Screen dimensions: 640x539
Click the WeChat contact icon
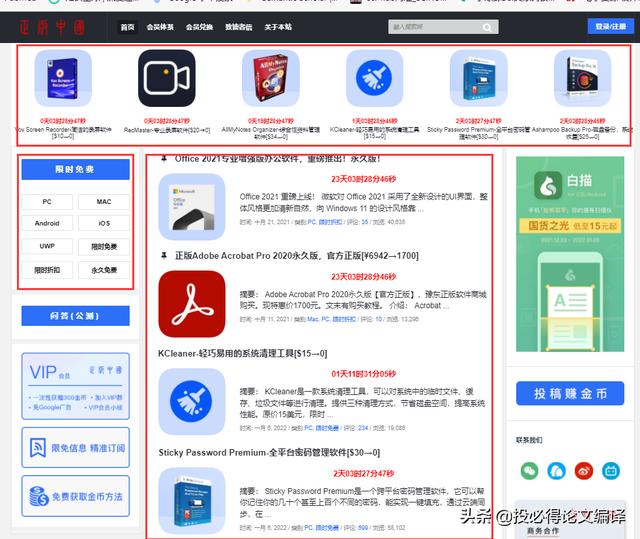coord(529,470)
